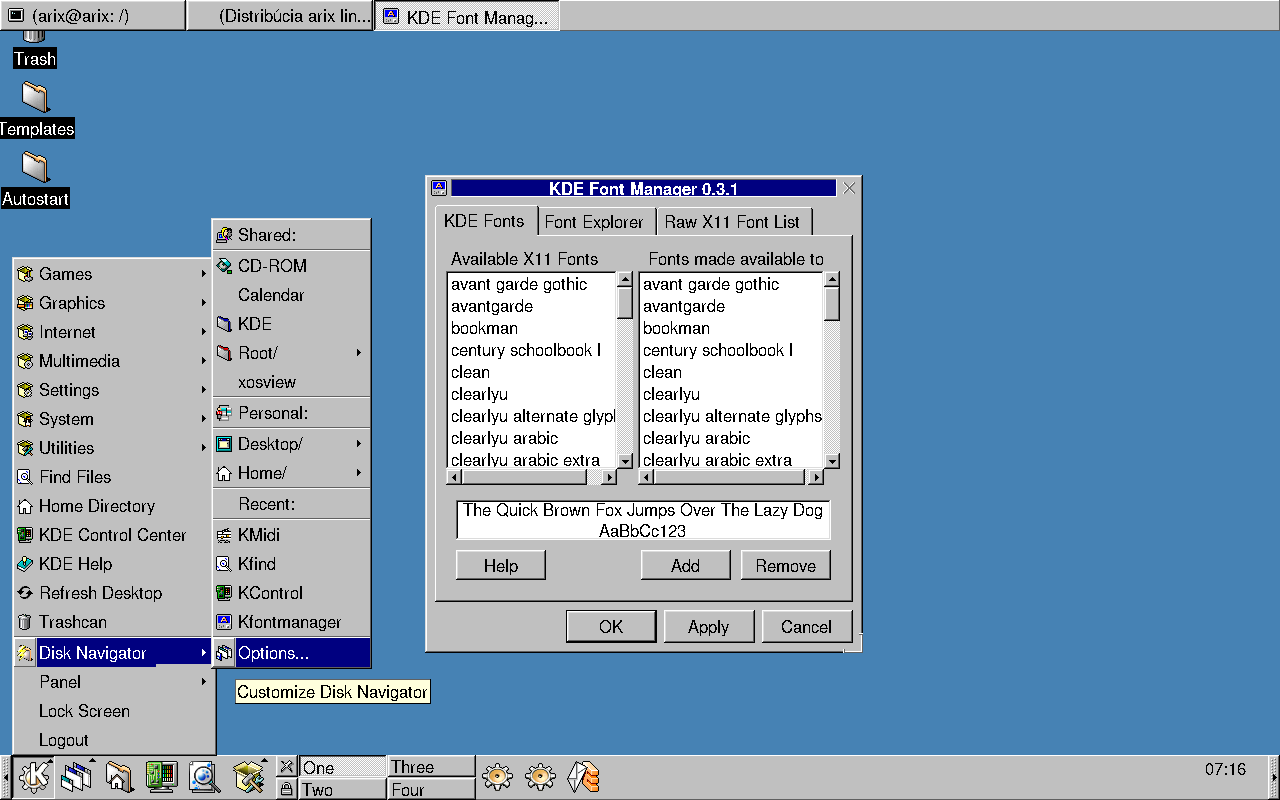The height and width of the screenshot is (800, 1280).
Task: Select the arix@arix terminal taskbar entry
Action: coord(93,16)
